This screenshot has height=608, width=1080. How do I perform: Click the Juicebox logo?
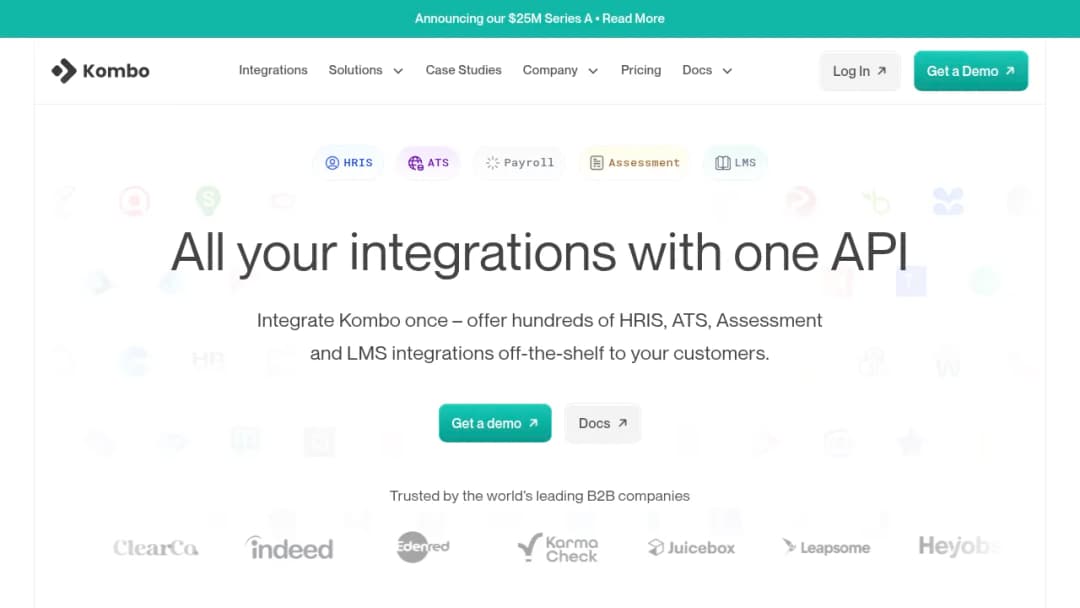(x=692, y=547)
